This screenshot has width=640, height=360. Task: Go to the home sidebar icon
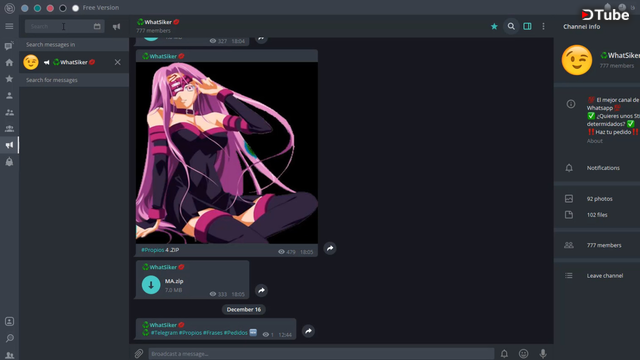(9, 62)
